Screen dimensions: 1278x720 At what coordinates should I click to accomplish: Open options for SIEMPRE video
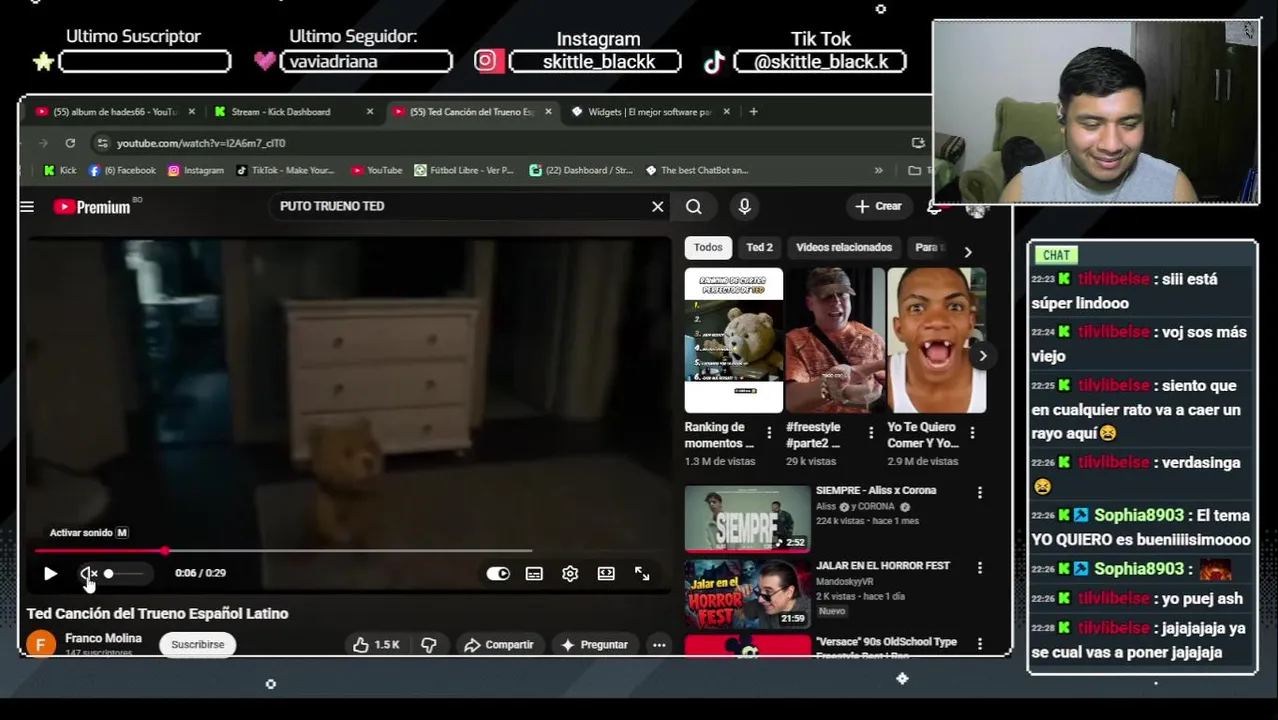(980, 492)
